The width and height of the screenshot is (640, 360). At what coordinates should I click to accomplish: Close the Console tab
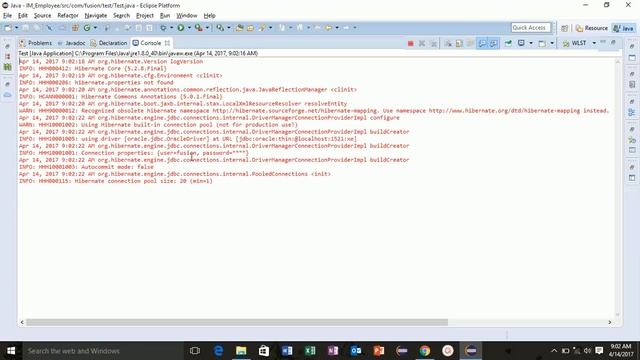(x=167, y=43)
